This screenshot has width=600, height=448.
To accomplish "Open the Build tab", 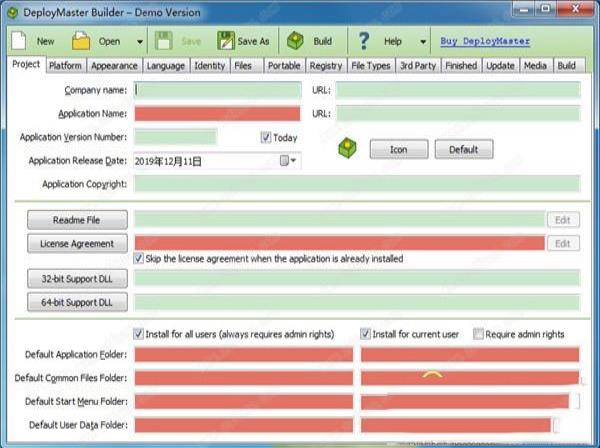I will click(567, 66).
